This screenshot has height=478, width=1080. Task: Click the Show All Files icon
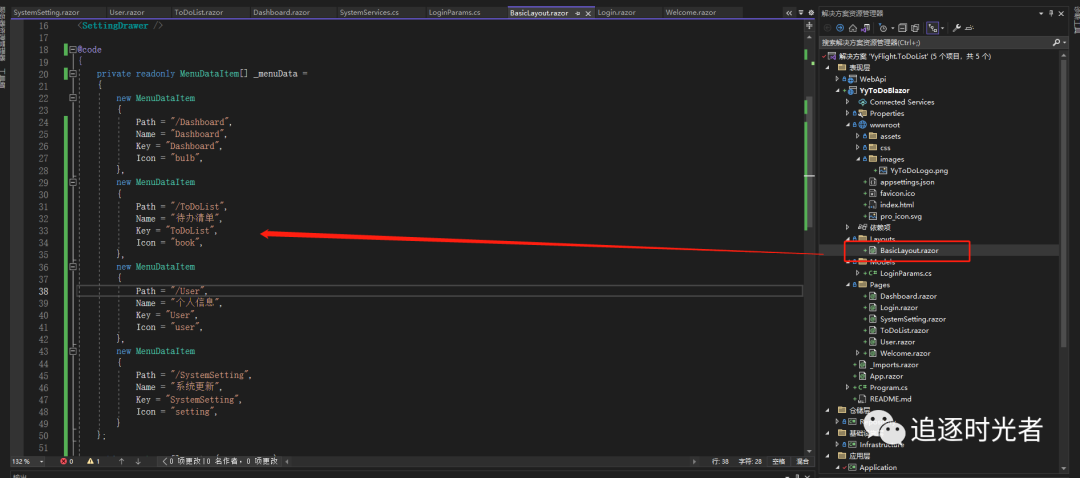point(915,28)
